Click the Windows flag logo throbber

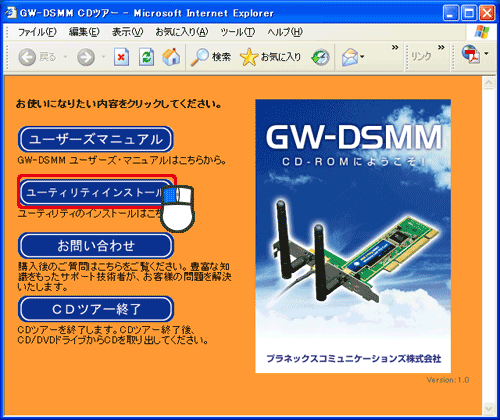[482, 32]
